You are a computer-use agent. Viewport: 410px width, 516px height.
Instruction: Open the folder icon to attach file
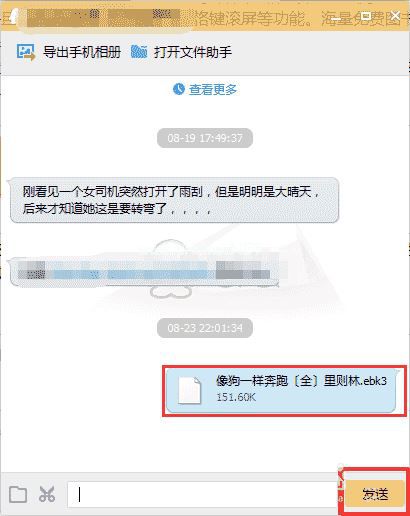tap(18, 494)
